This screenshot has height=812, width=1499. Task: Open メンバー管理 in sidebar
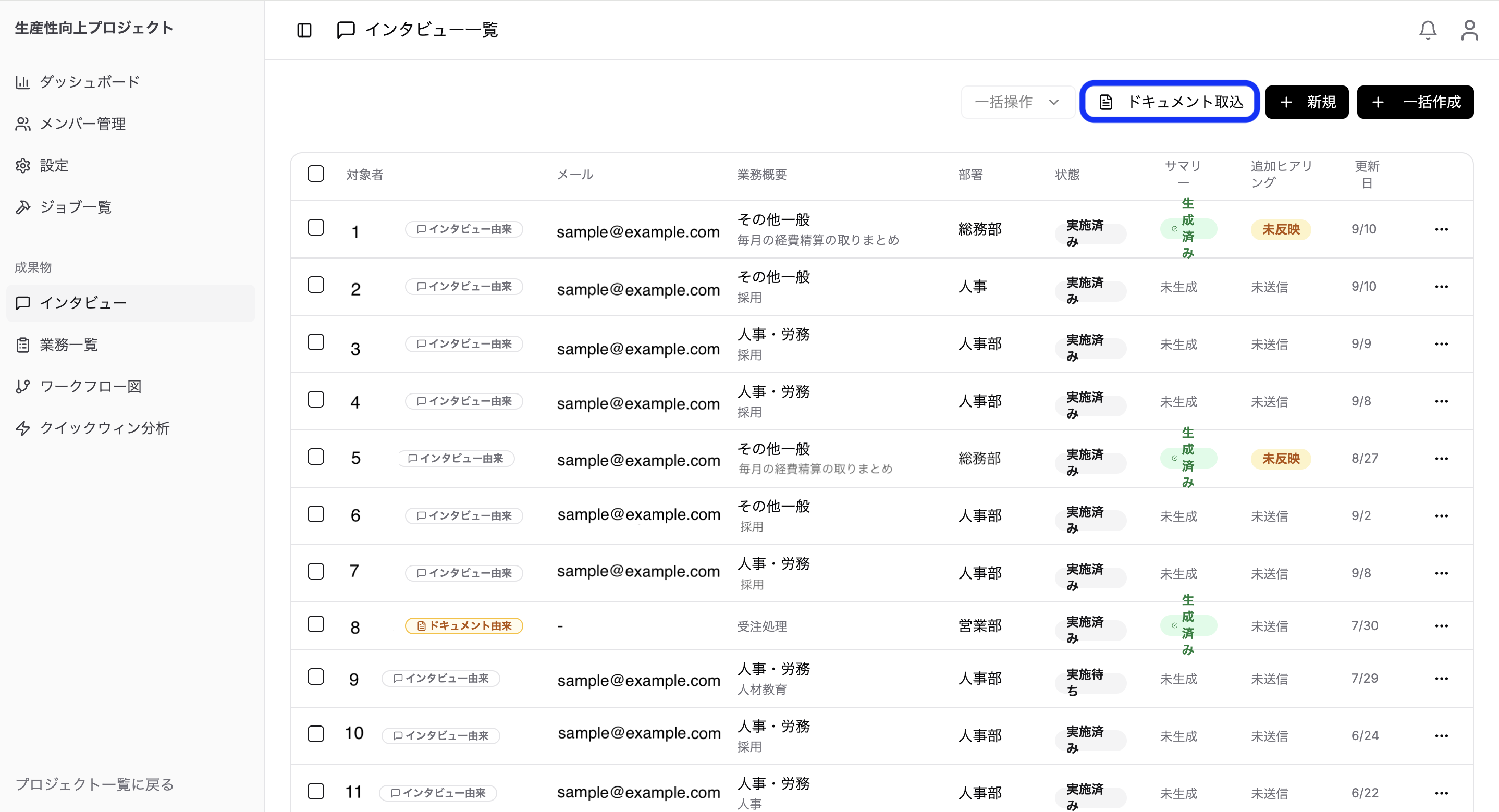coord(70,124)
